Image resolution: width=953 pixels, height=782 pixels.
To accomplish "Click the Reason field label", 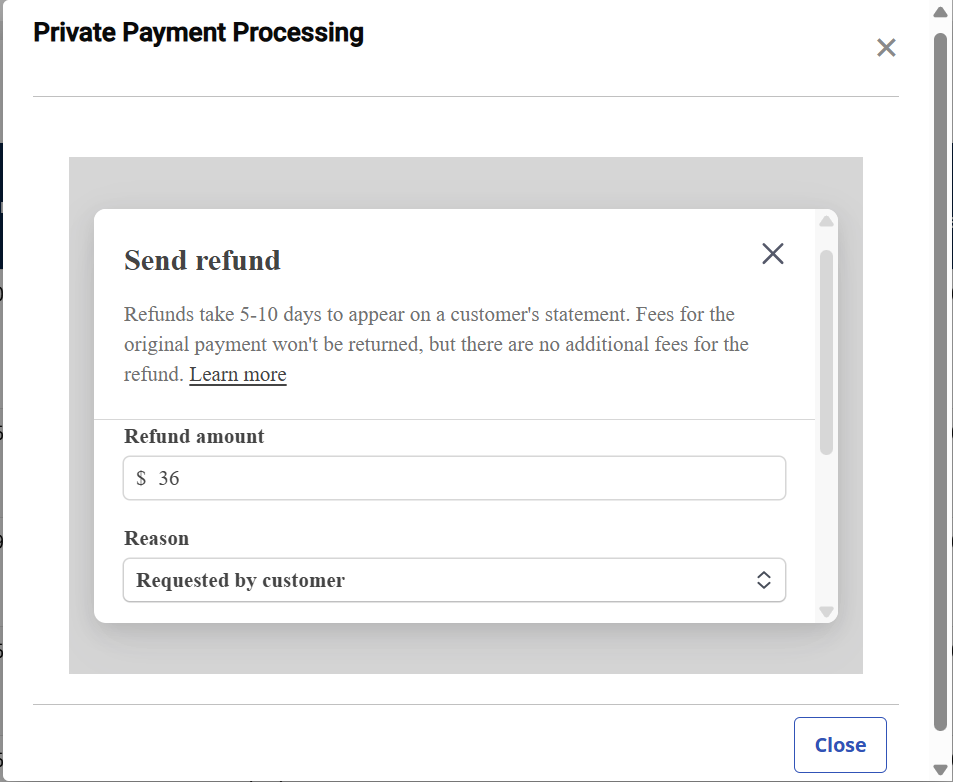I will pos(156,538).
